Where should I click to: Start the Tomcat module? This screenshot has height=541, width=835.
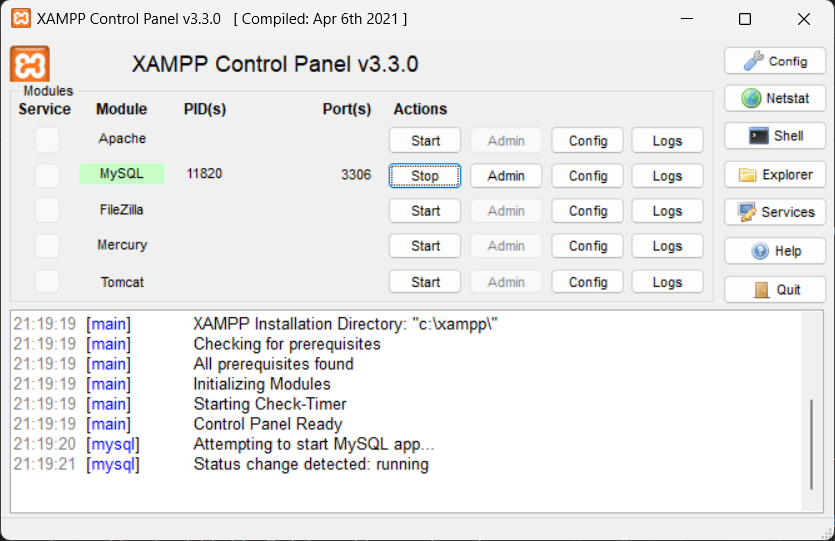coord(425,282)
